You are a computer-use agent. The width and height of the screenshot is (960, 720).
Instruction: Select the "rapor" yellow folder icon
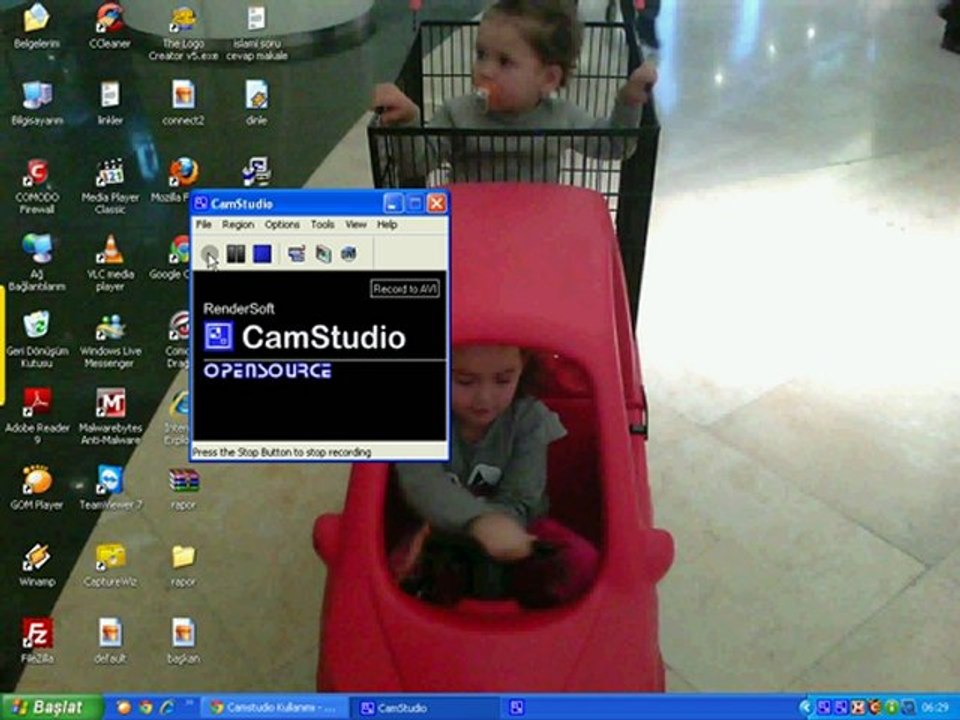click(183, 564)
